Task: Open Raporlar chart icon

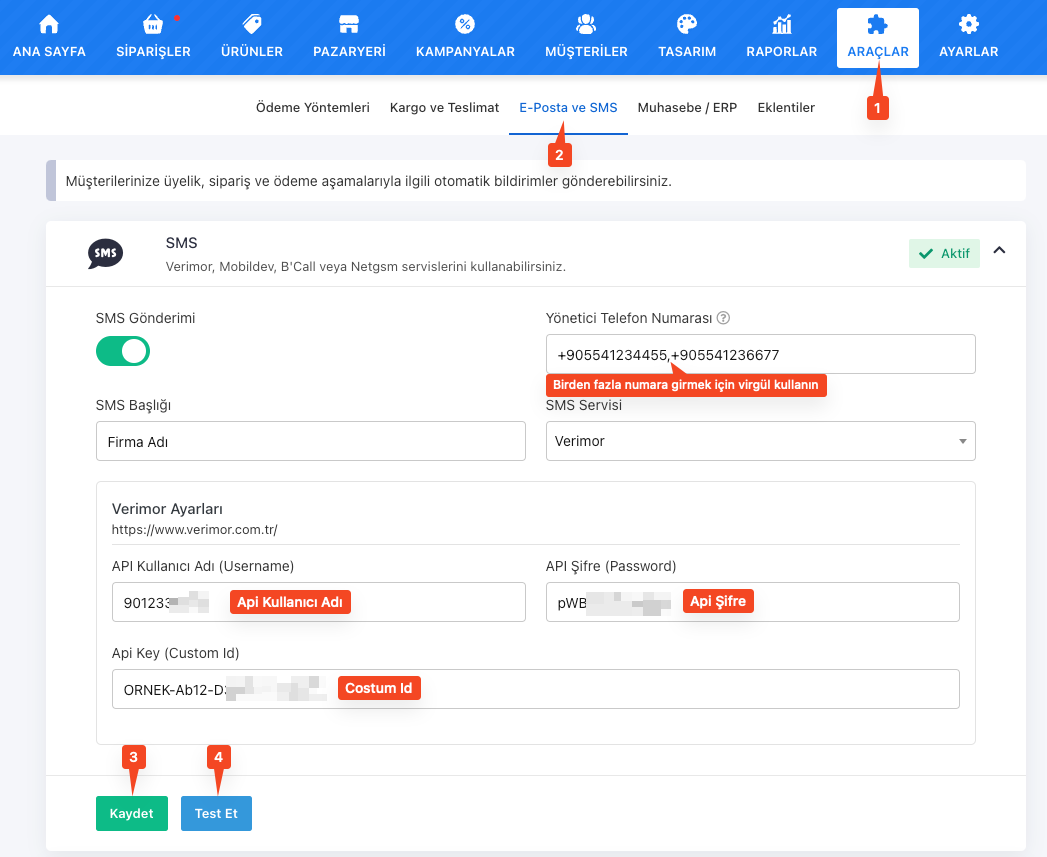Action: pyautogui.click(x=781, y=25)
